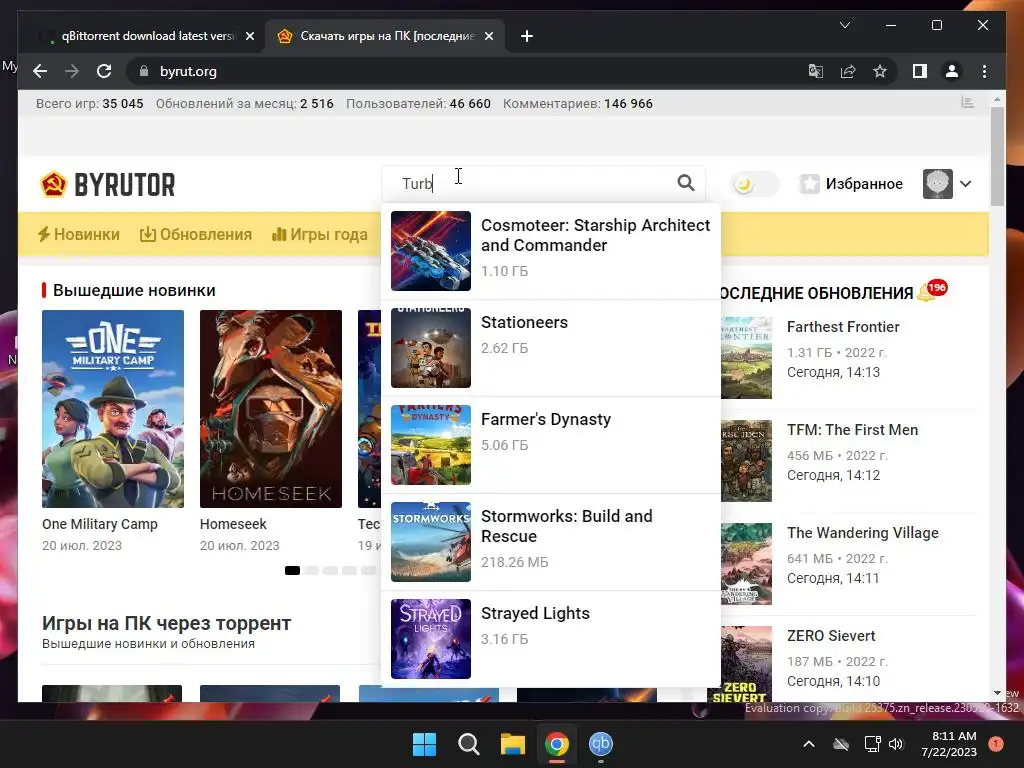Select Strayed Lights search suggestion
This screenshot has height=768, width=1024.
click(x=551, y=639)
